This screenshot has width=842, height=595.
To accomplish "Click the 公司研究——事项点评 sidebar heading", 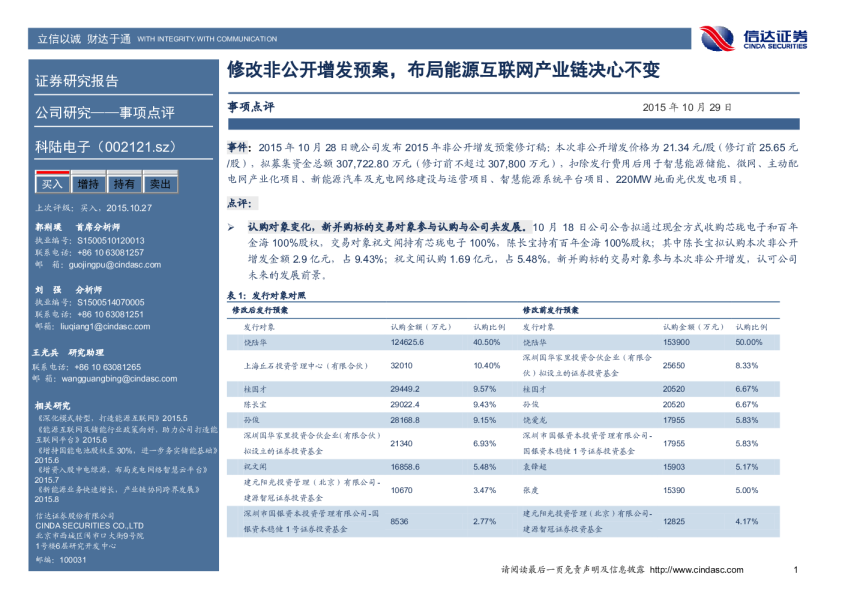I will (x=105, y=112).
